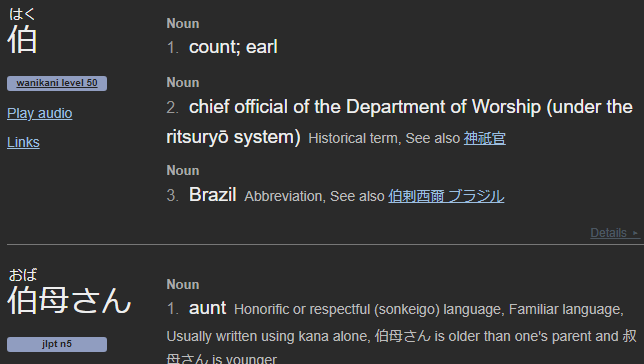Click the Noun label above 'count; earl'
644x364 pixels.
click(183, 23)
